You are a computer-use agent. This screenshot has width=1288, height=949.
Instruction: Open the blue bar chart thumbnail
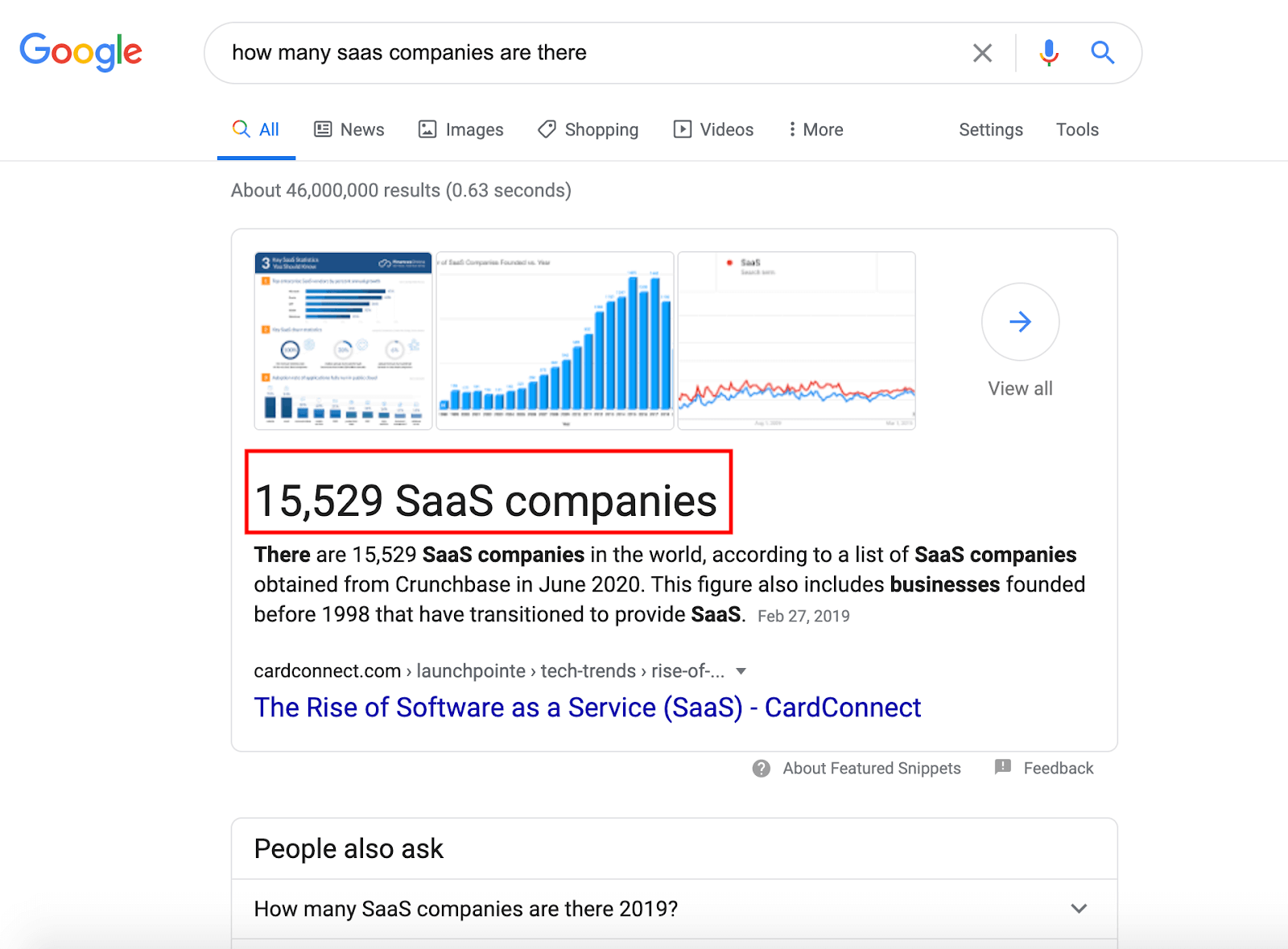pyautogui.click(x=555, y=340)
